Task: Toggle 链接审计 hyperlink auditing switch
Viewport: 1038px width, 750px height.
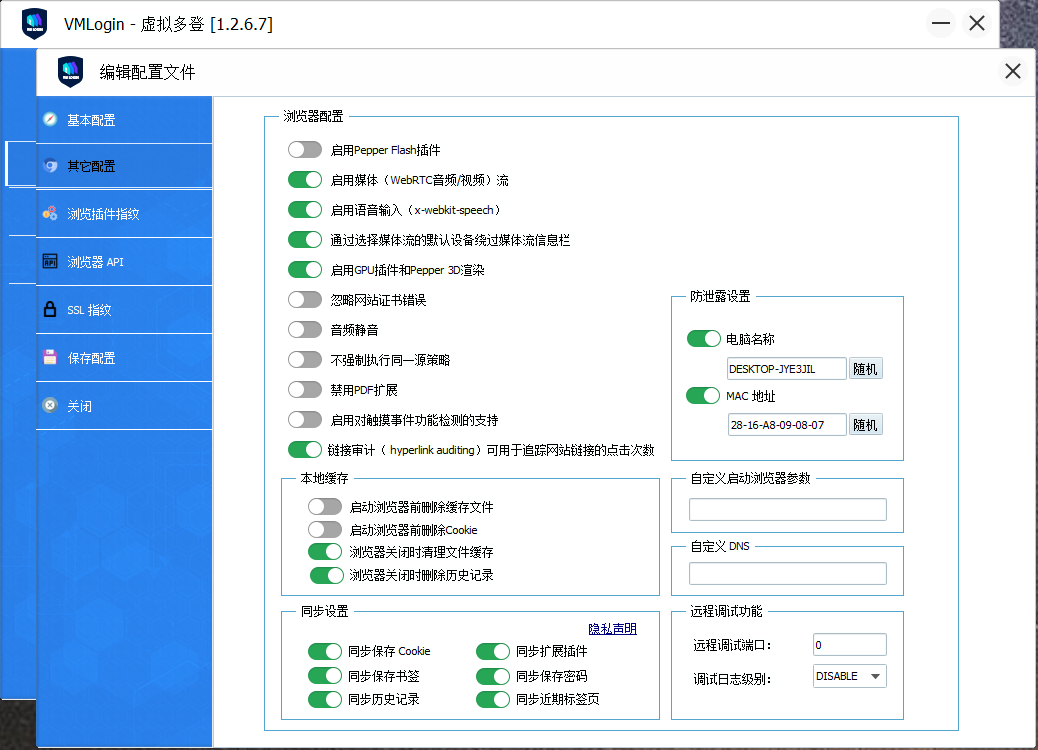Action: 305,450
